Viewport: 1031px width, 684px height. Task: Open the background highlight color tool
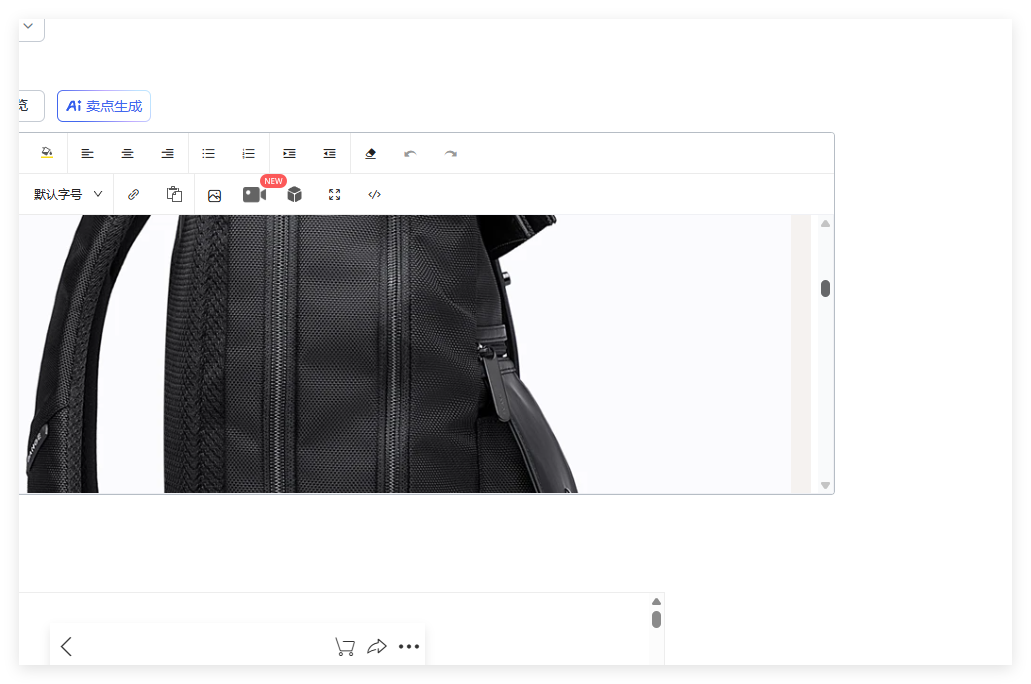pos(47,153)
